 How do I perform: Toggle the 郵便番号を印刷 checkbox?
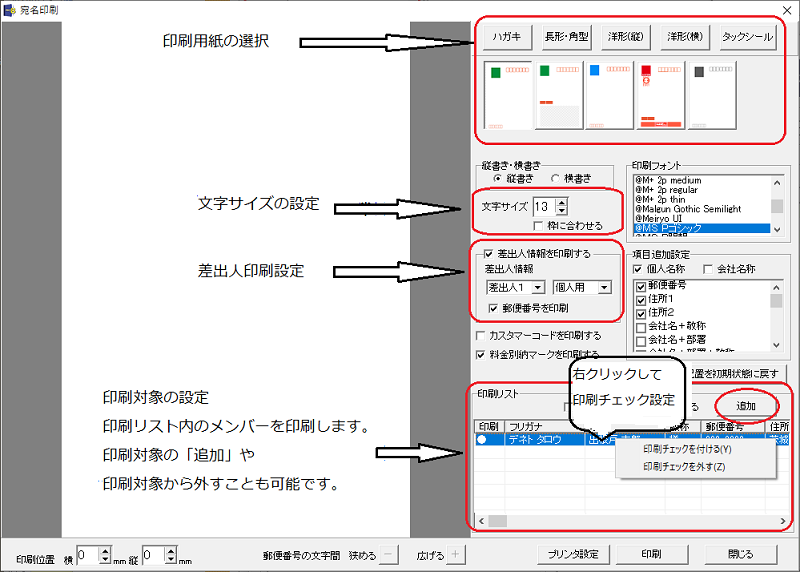(x=493, y=308)
